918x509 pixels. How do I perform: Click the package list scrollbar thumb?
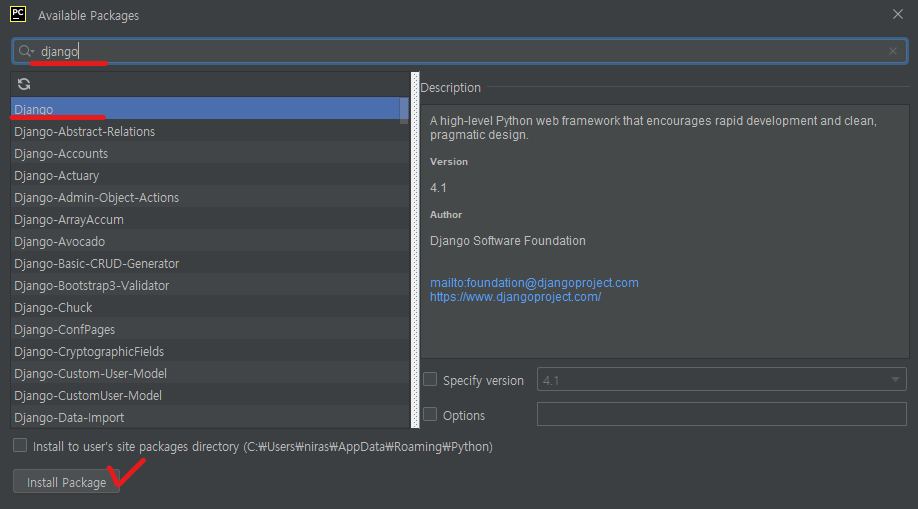click(404, 111)
